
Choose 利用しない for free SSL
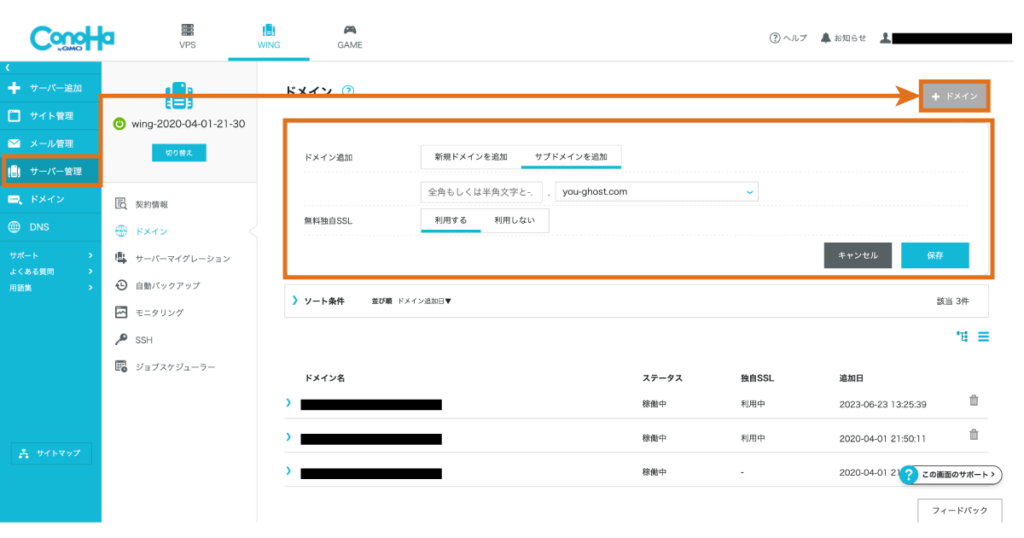click(515, 220)
